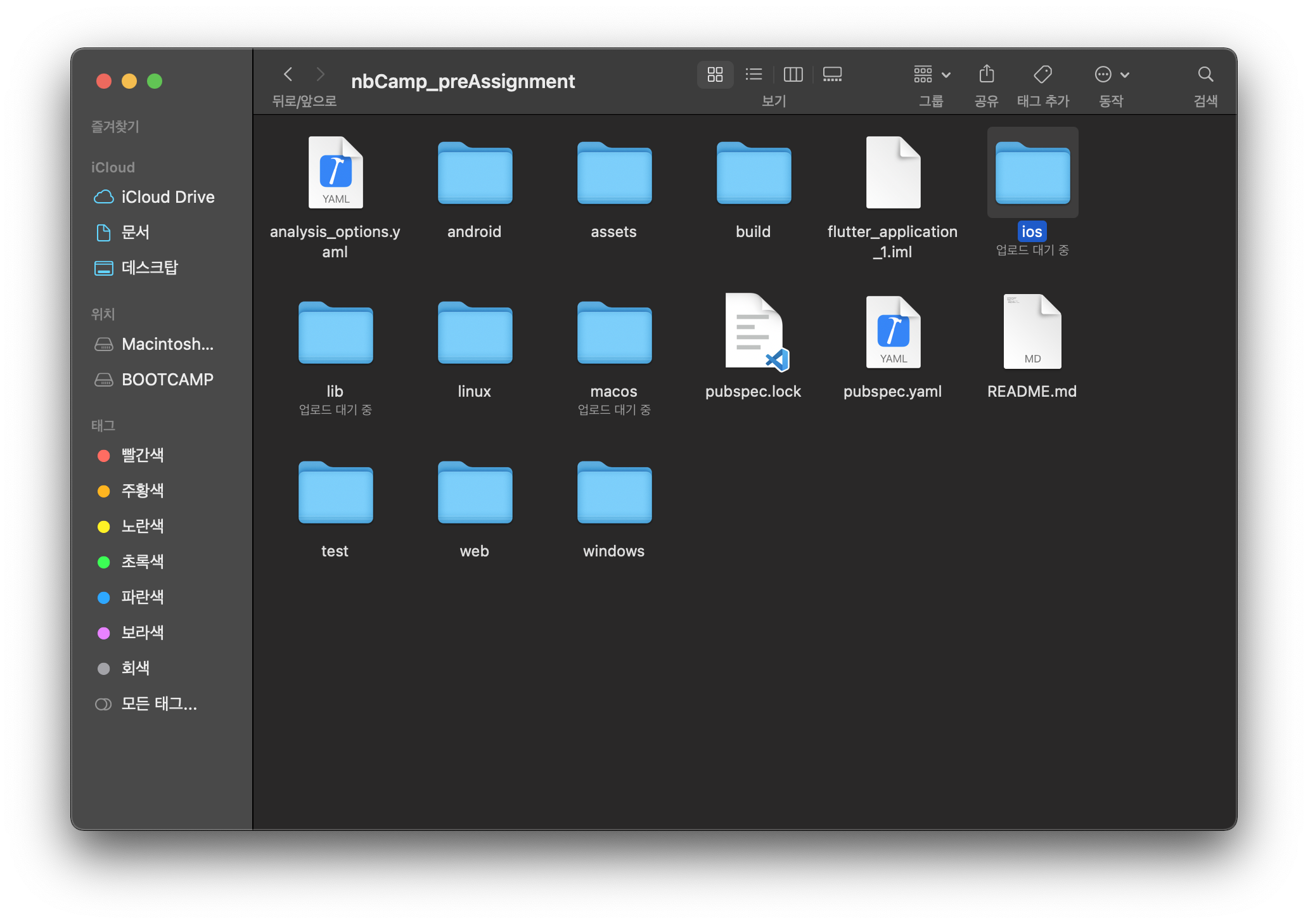Click the 업로드 대기 중 status under lib

[x=335, y=410]
